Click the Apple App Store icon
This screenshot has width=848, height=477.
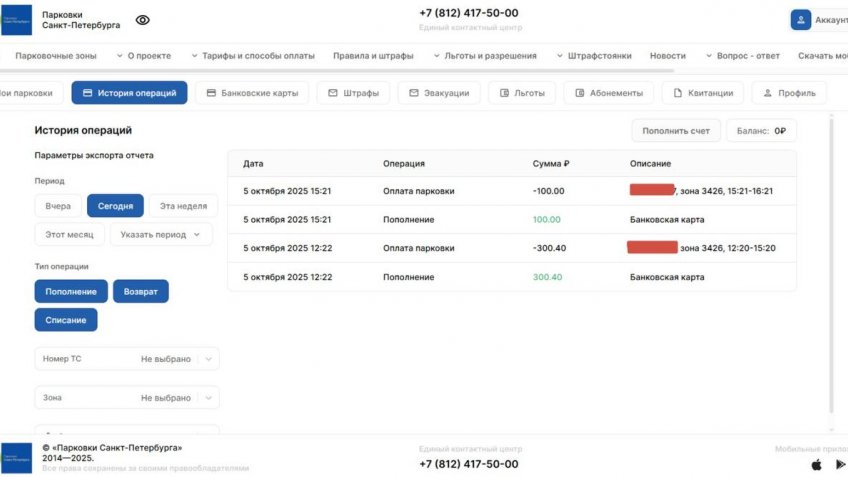tap(816, 465)
